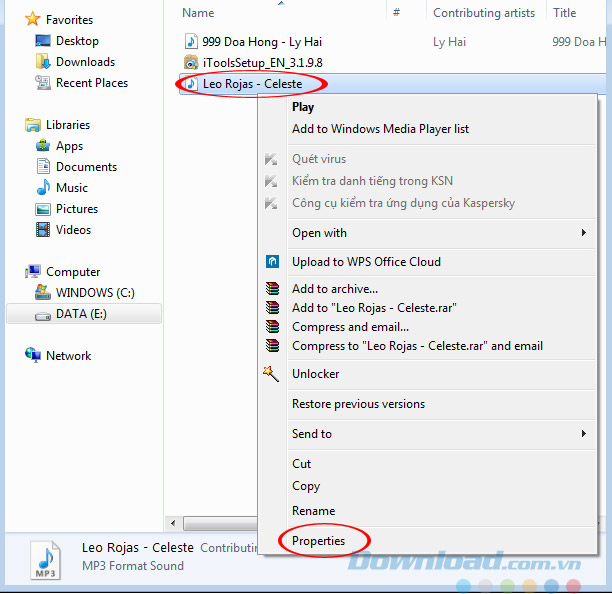
Task: Open Desktop under Favorites
Action: 77,41
